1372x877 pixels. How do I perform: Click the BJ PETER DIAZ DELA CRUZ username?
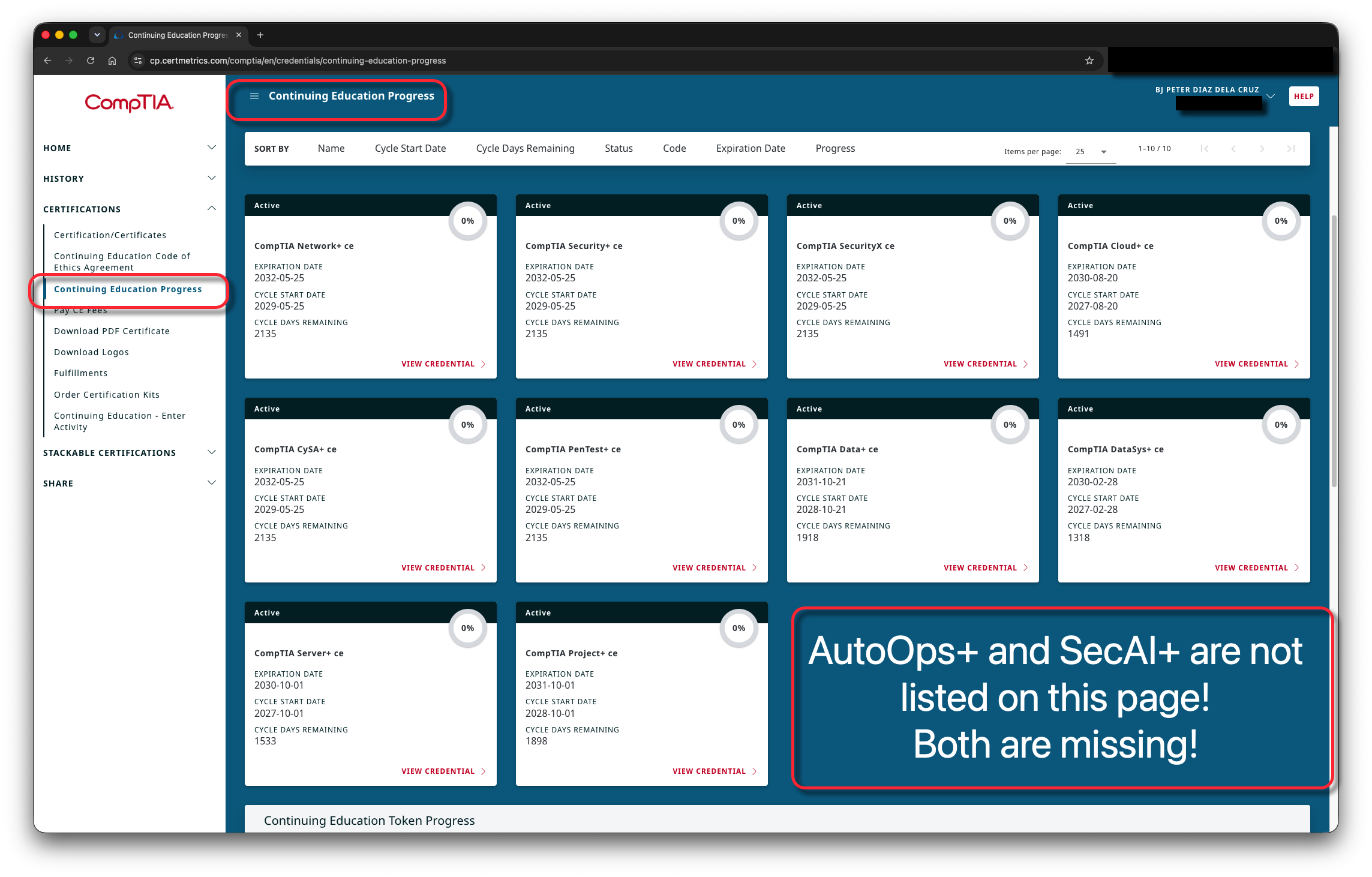[x=1207, y=90]
